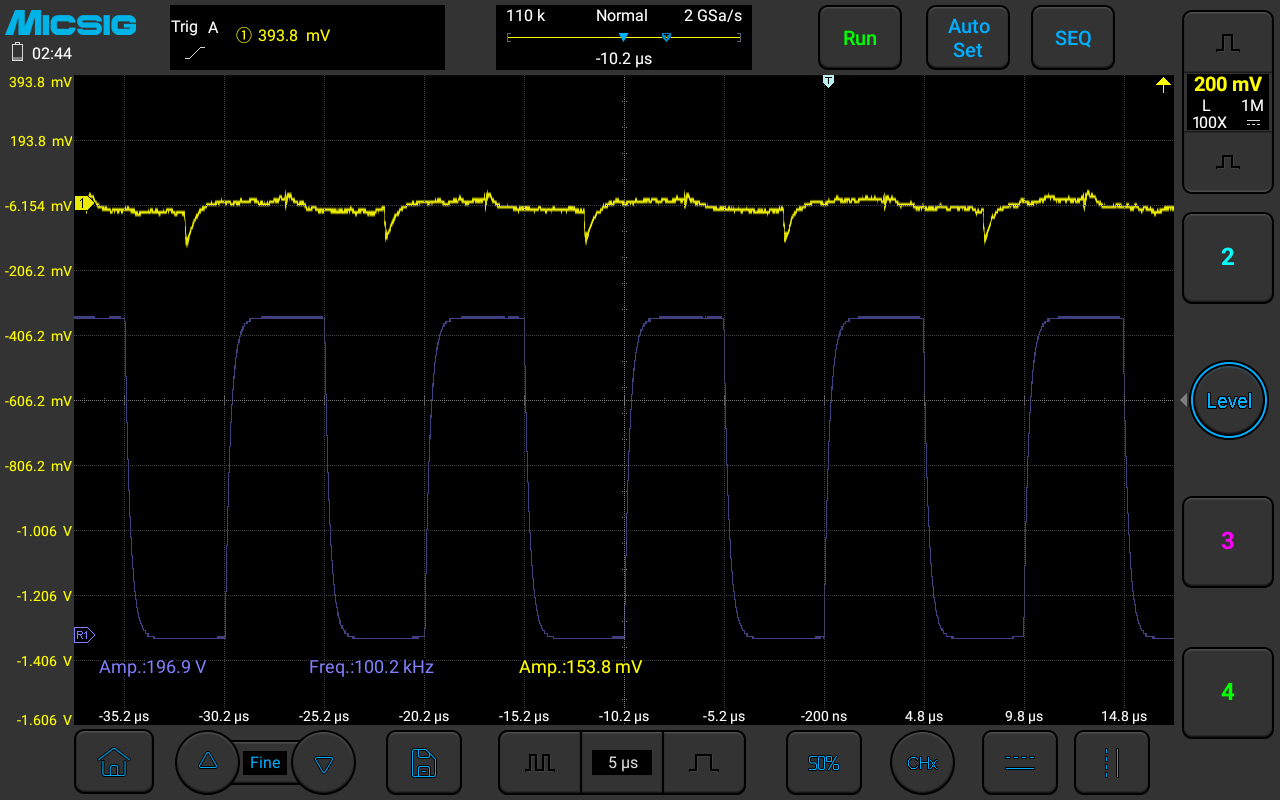Toggle channel 3 on
This screenshot has height=800, width=1280.
pos(1227,541)
